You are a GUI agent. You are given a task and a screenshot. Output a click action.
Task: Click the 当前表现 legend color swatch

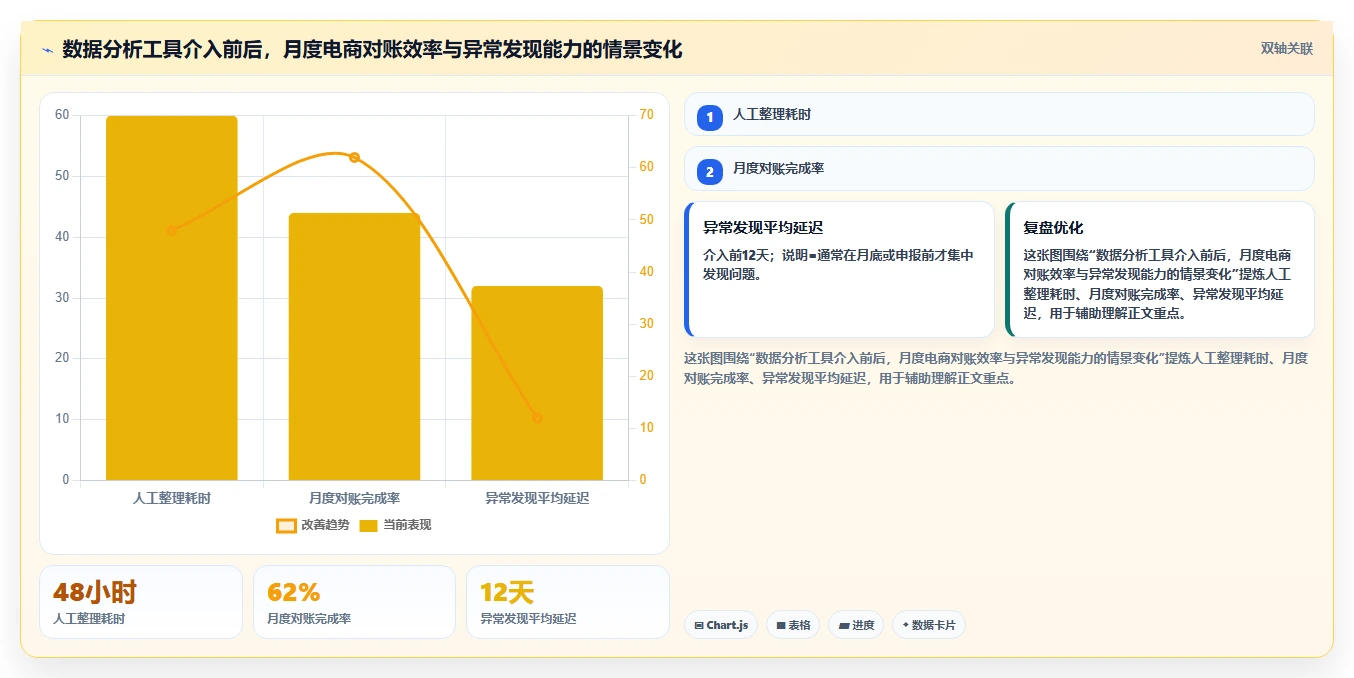click(368, 525)
